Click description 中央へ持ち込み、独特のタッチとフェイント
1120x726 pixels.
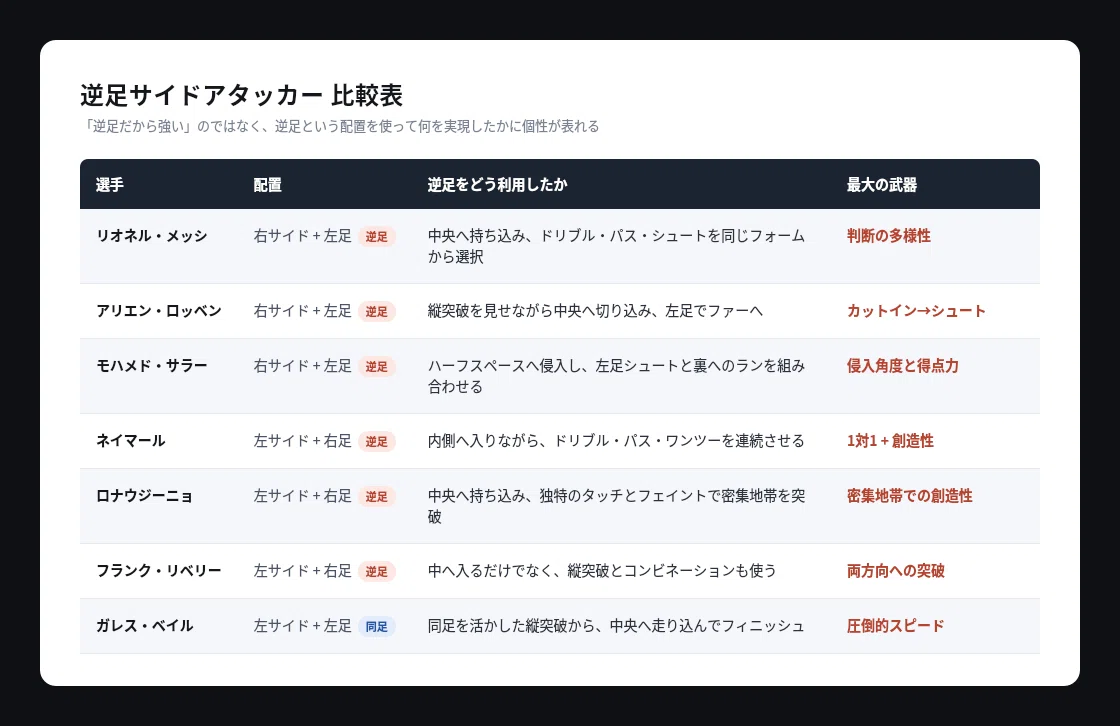[x=616, y=507]
